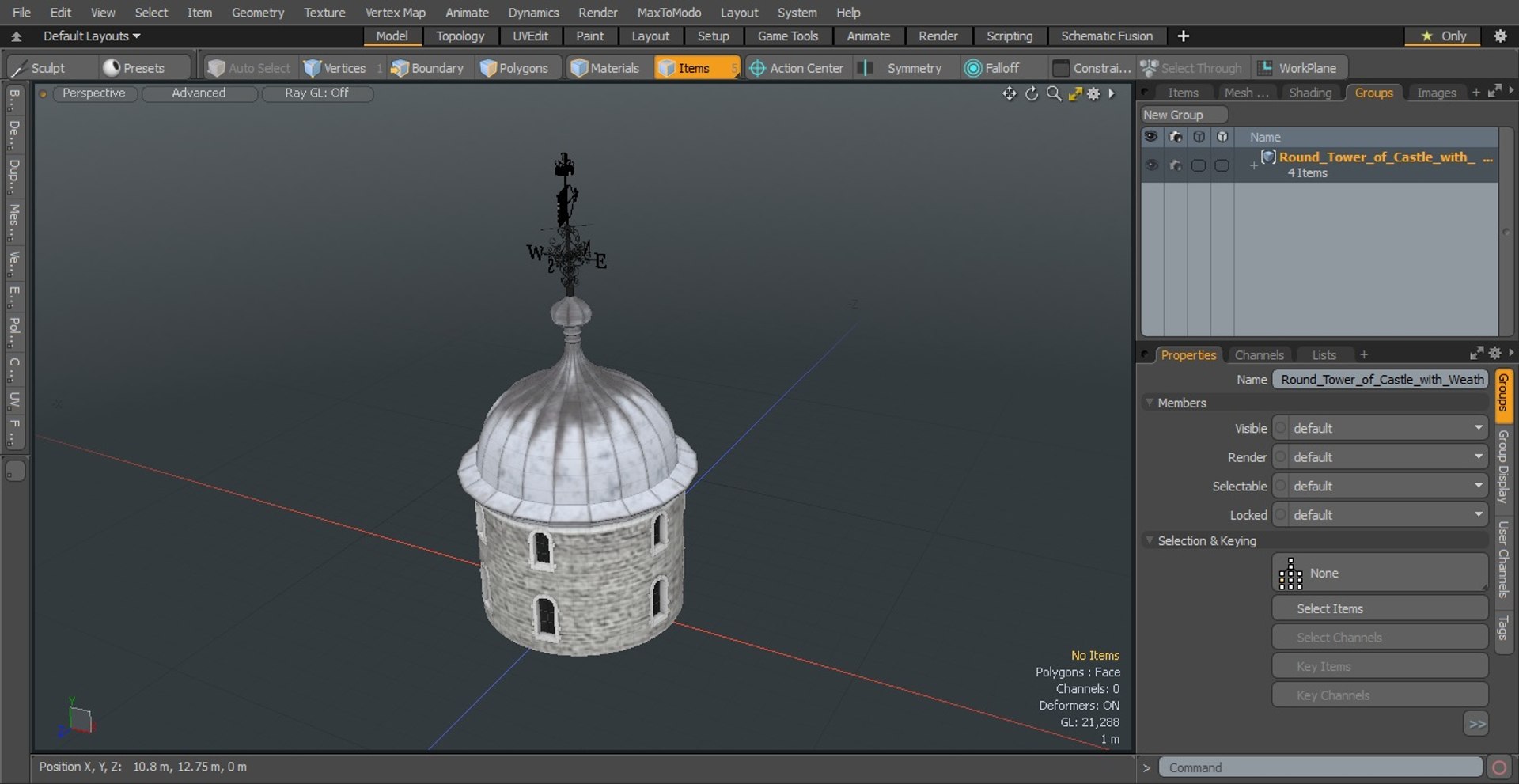Open viewport settings gear
Screen dimensions: 1519x784
point(1093,94)
